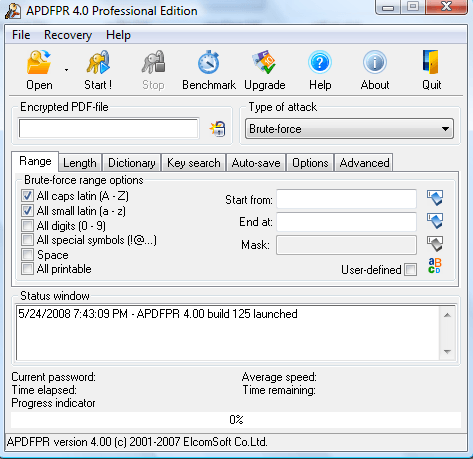Expand the Open button dropdown arrow
The image size is (473, 459).
(x=66, y=70)
